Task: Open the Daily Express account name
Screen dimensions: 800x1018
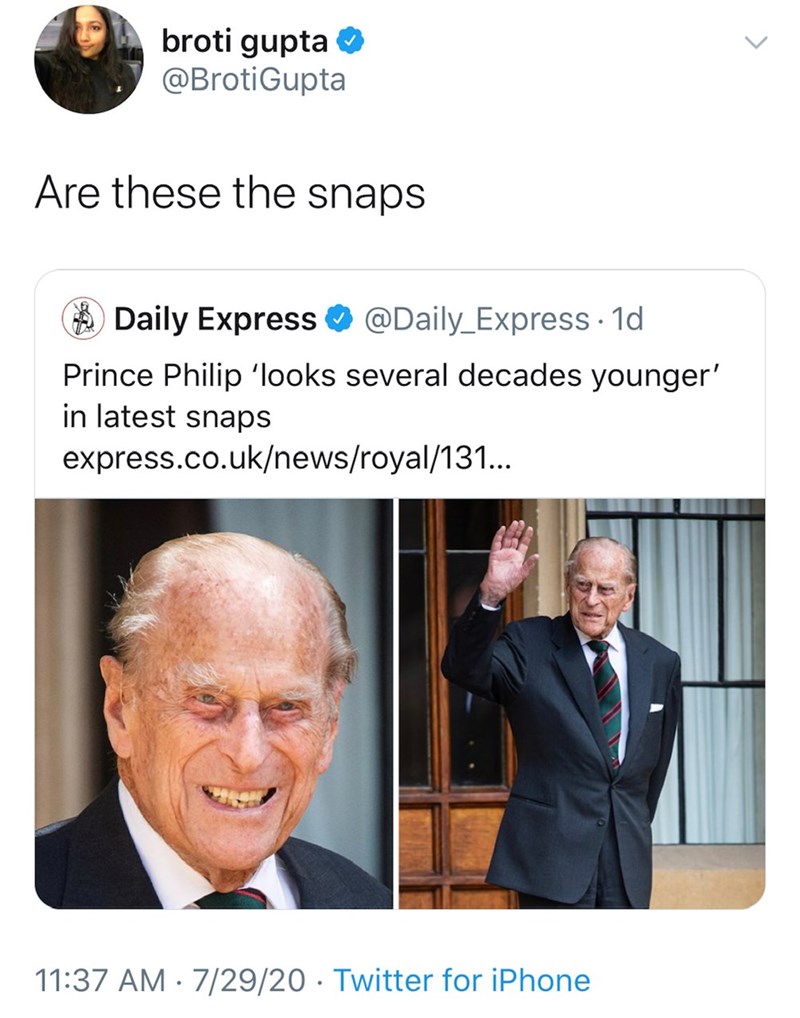Action: [215, 320]
